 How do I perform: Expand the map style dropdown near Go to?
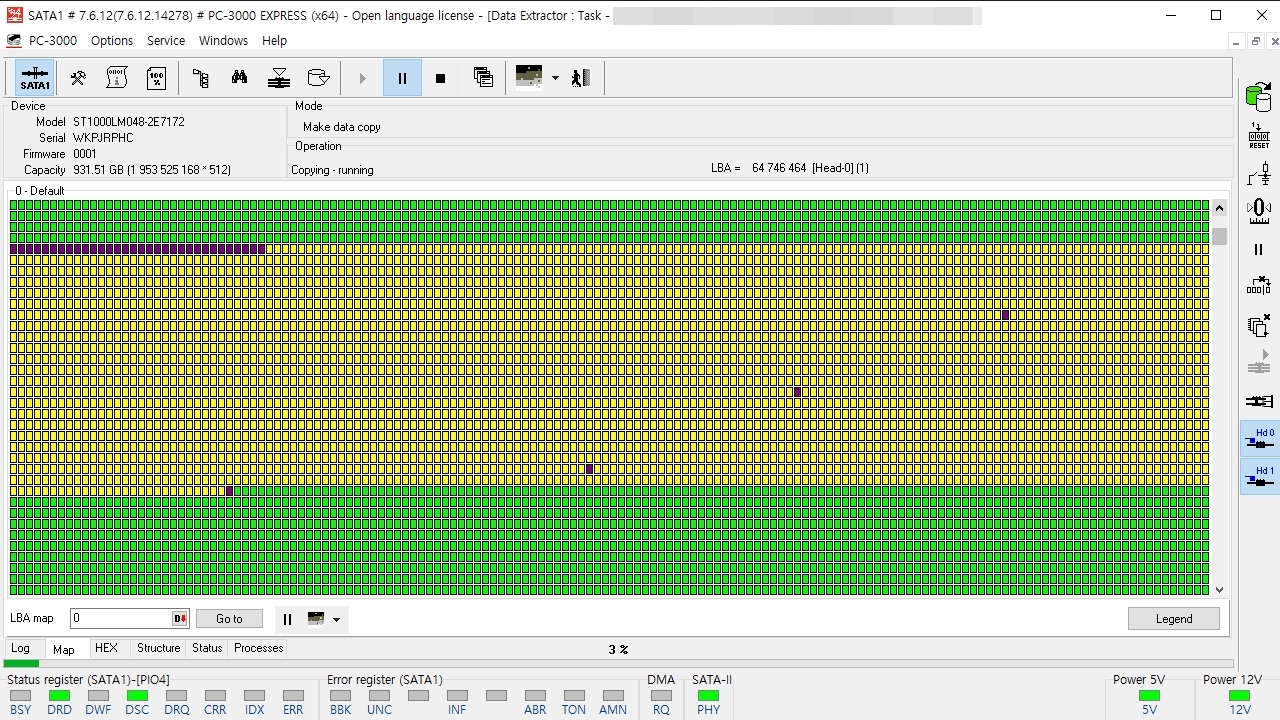point(336,620)
